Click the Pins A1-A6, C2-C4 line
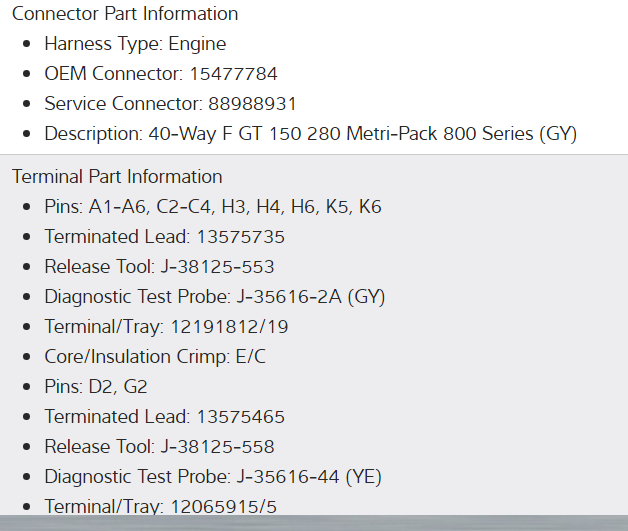 (213, 207)
